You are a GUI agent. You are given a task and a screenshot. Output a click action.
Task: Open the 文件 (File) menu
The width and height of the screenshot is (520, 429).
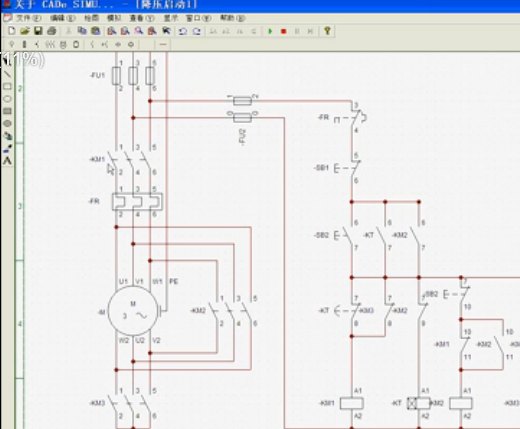coord(28,18)
